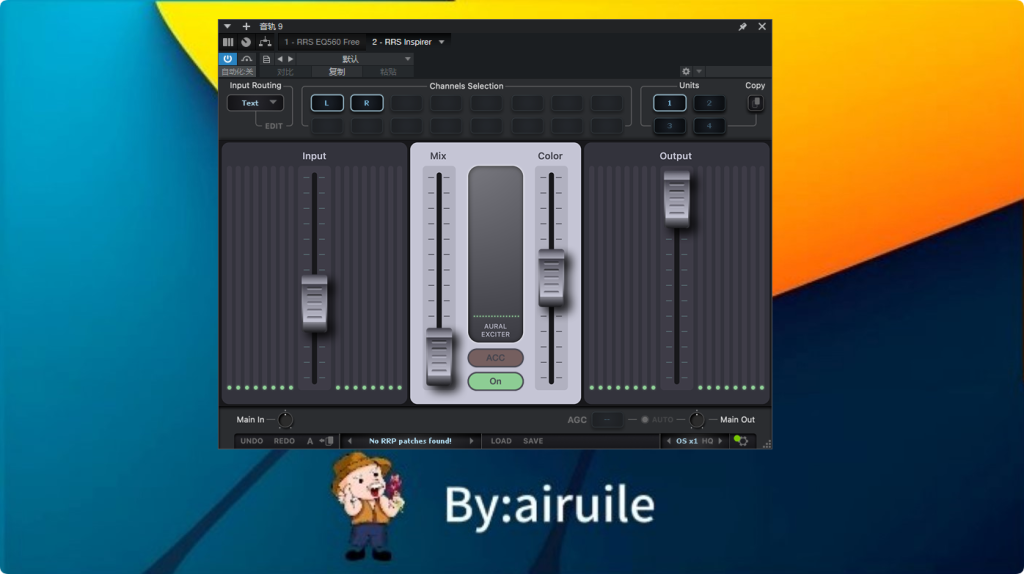1024x574 pixels.
Task: Open the 默认 preset dropdown
Action: pyautogui.click(x=355, y=59)
